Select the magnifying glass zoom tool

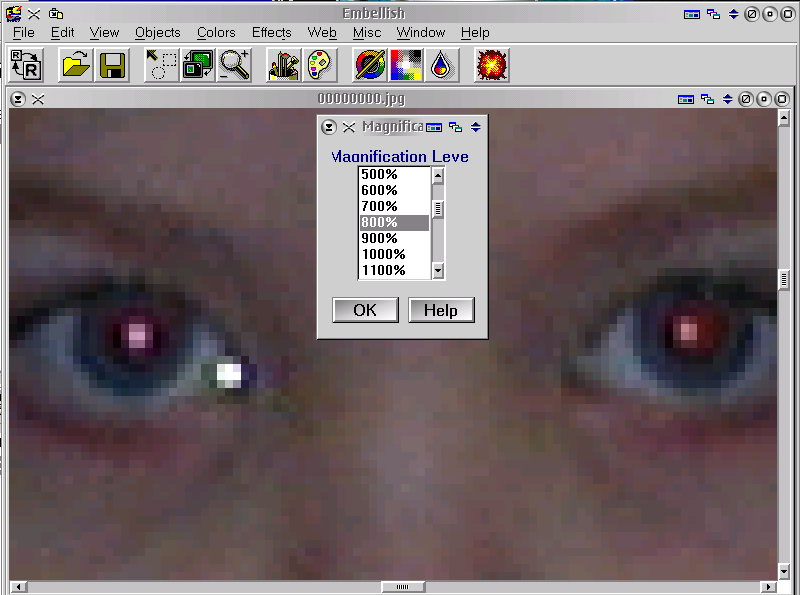click(x=234, y=65)
